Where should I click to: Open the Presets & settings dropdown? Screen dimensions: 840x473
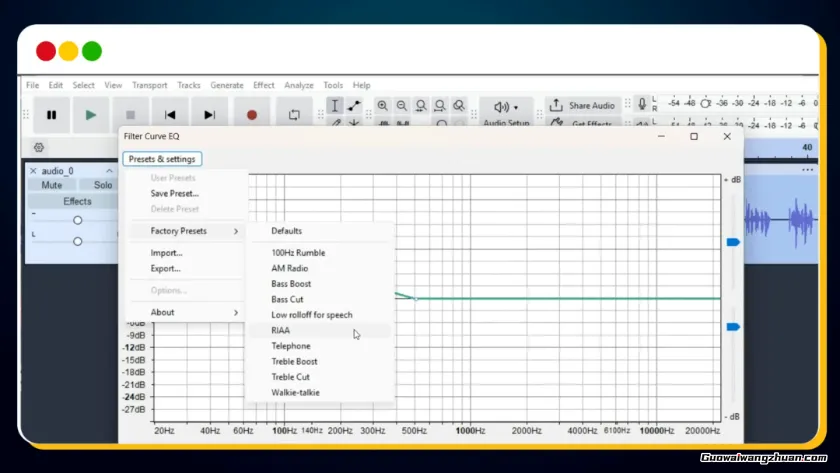coord(162,159)
